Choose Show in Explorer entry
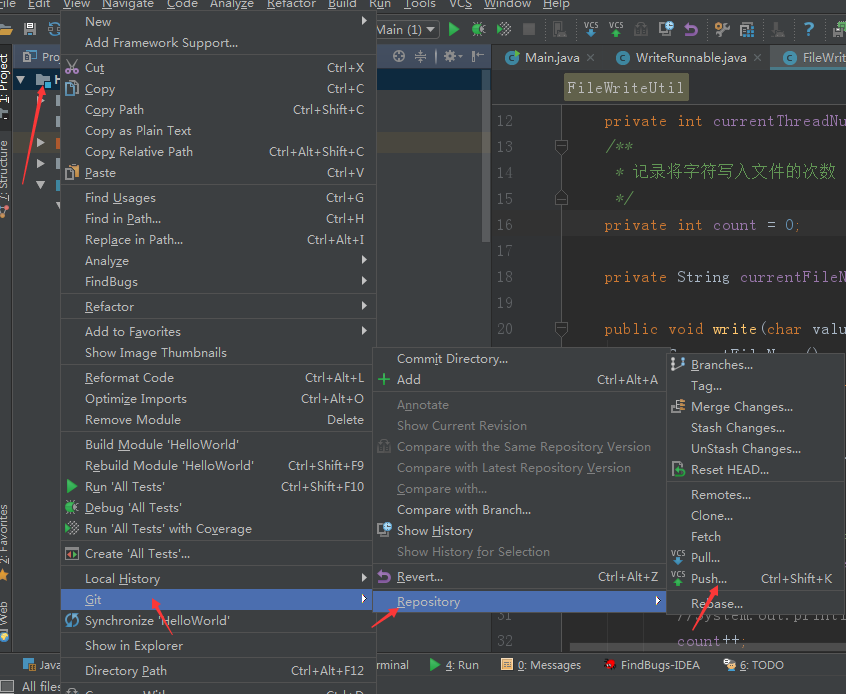The height and width of the screenshot is (694, 846). coord(218,645)
